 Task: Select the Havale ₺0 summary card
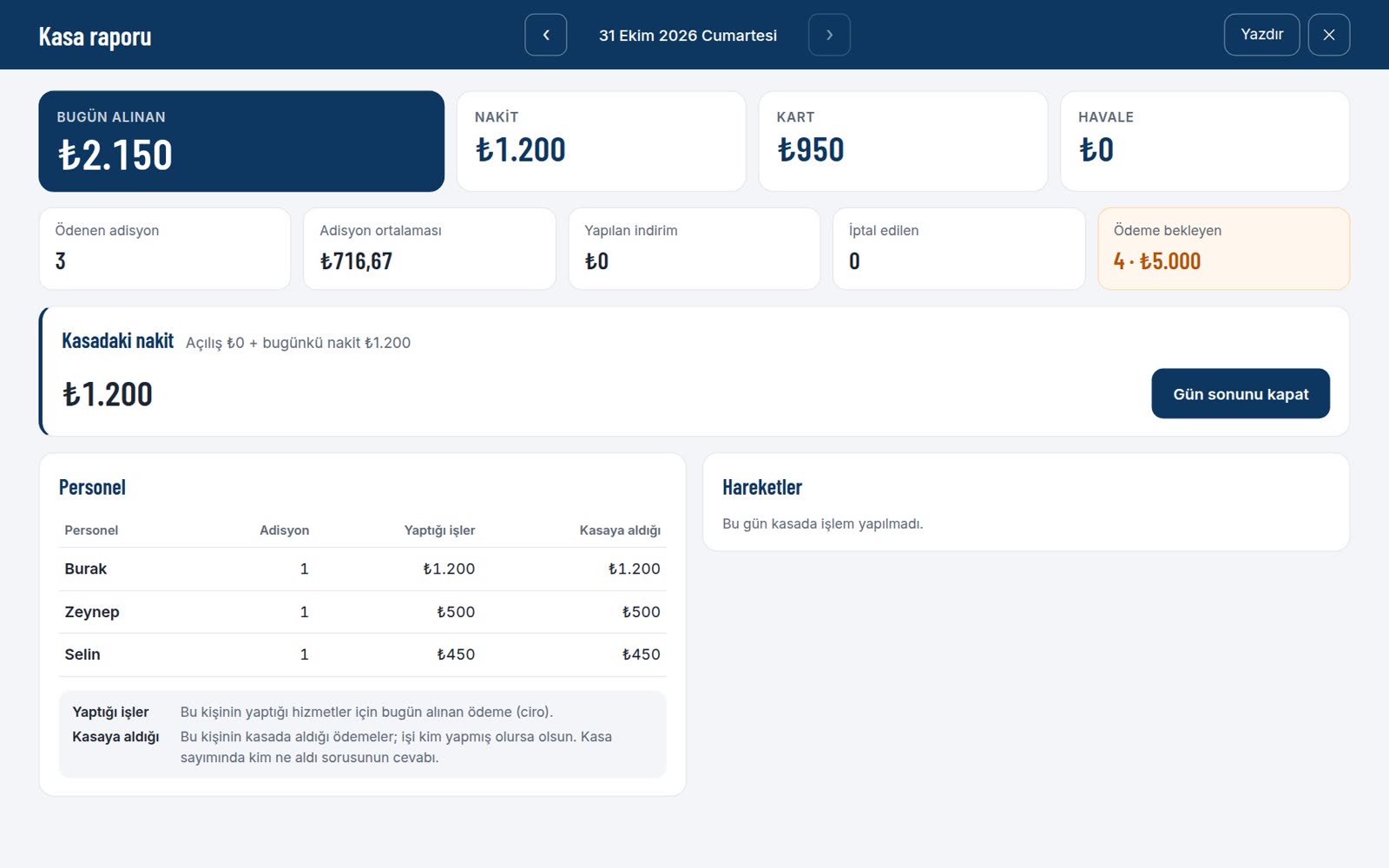(1205, 141)
